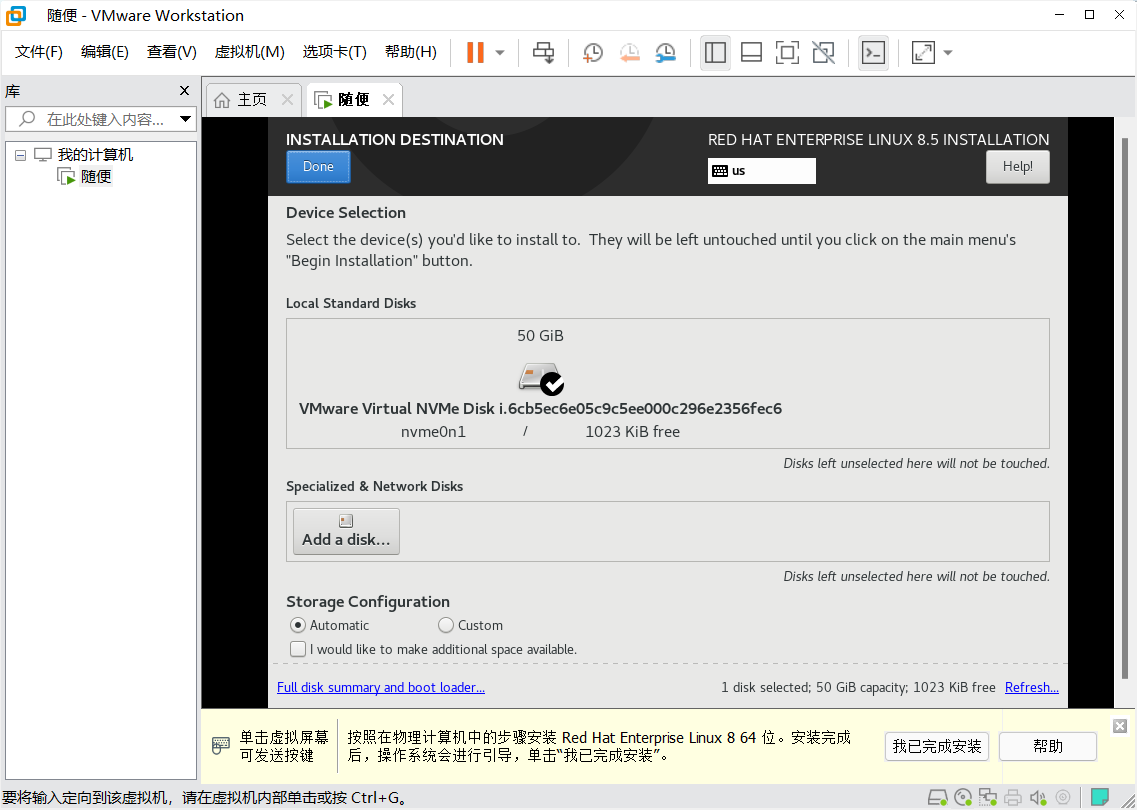
Task: Enter full screen mode icon
Action: click(787, 52)
